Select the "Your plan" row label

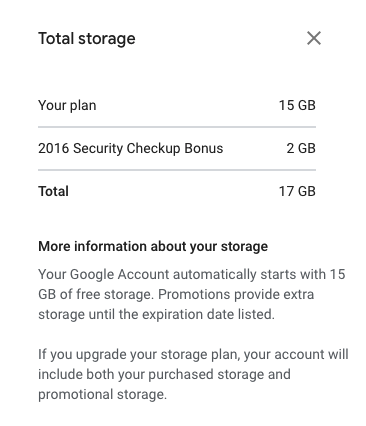pos(67,106)
